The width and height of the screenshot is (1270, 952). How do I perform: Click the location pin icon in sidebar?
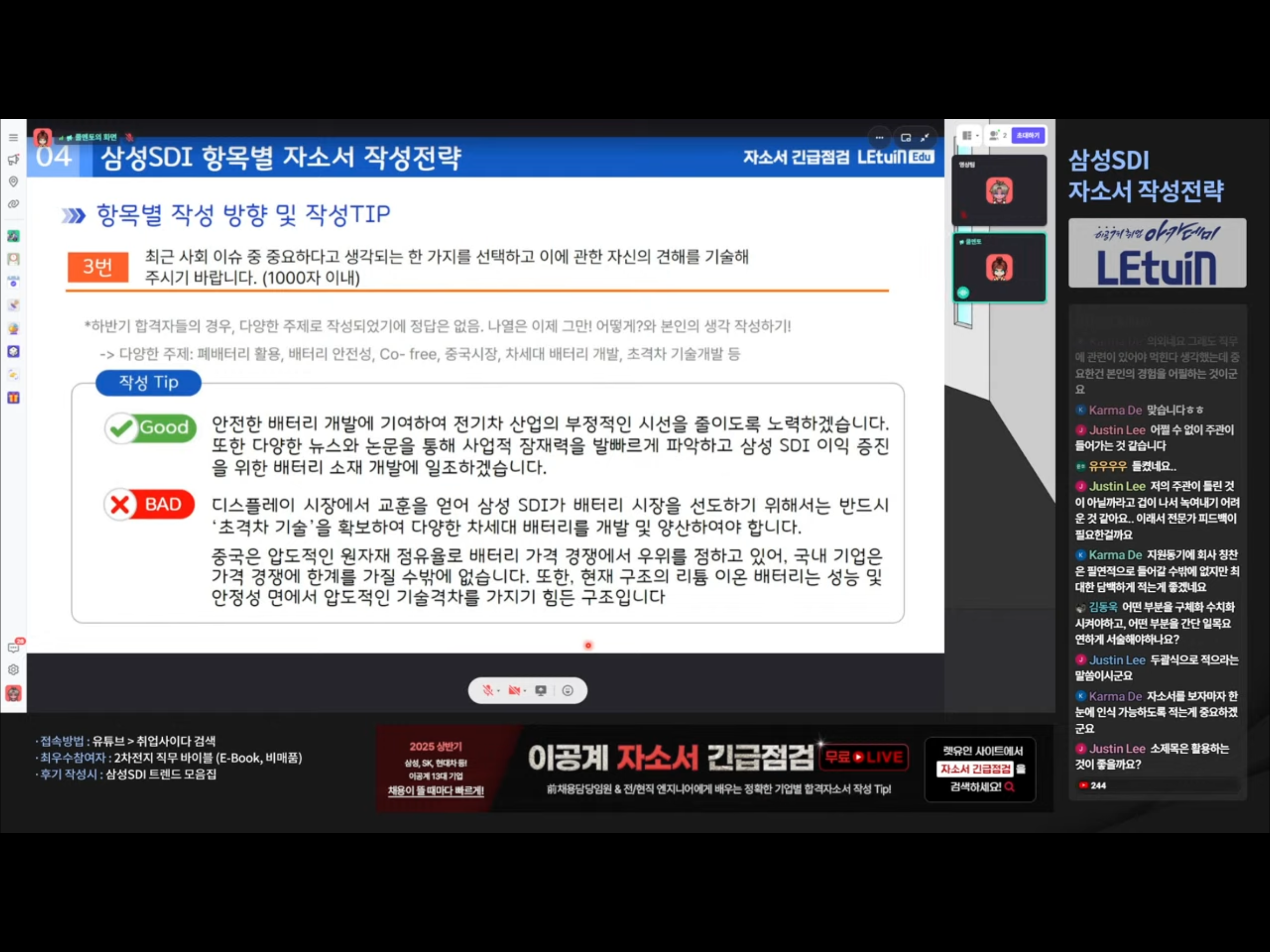[13, 181]
